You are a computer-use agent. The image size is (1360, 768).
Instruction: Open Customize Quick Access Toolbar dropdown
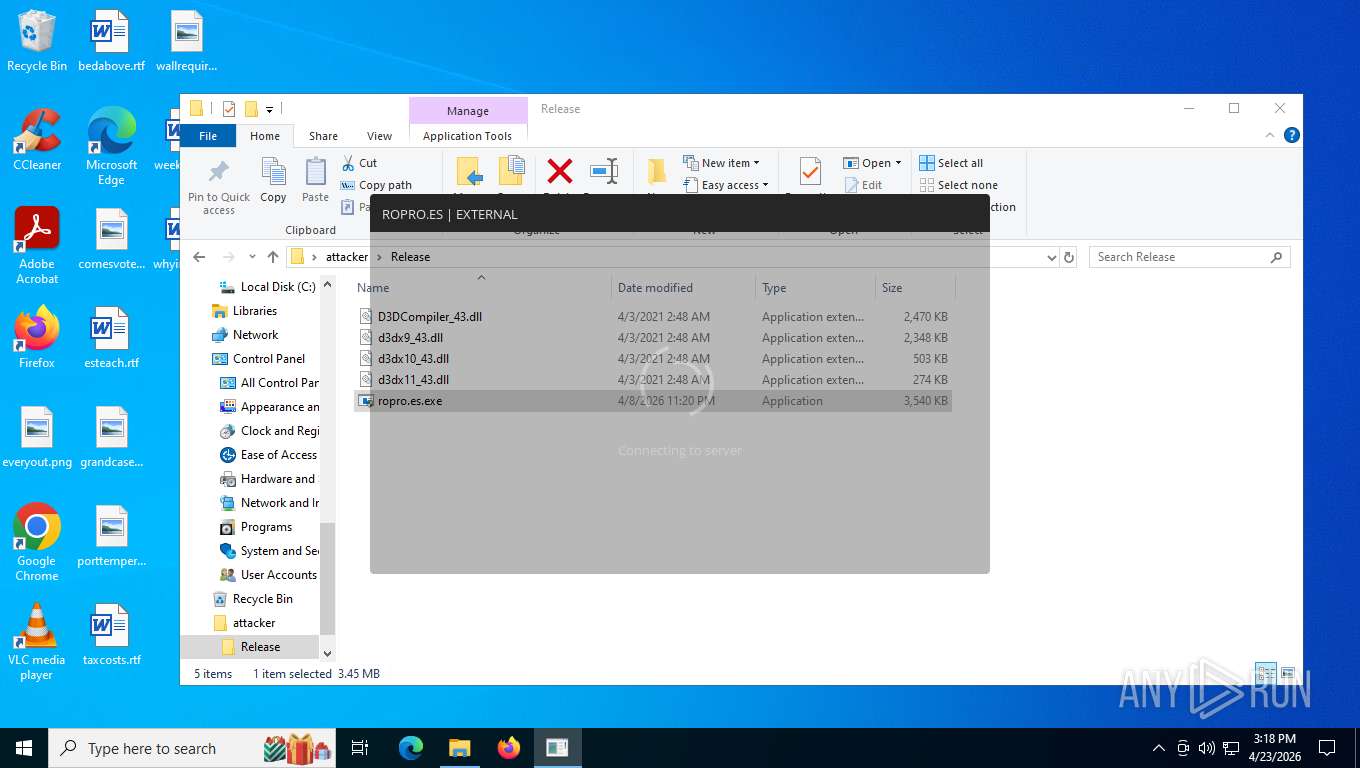(x=269, y=109)
